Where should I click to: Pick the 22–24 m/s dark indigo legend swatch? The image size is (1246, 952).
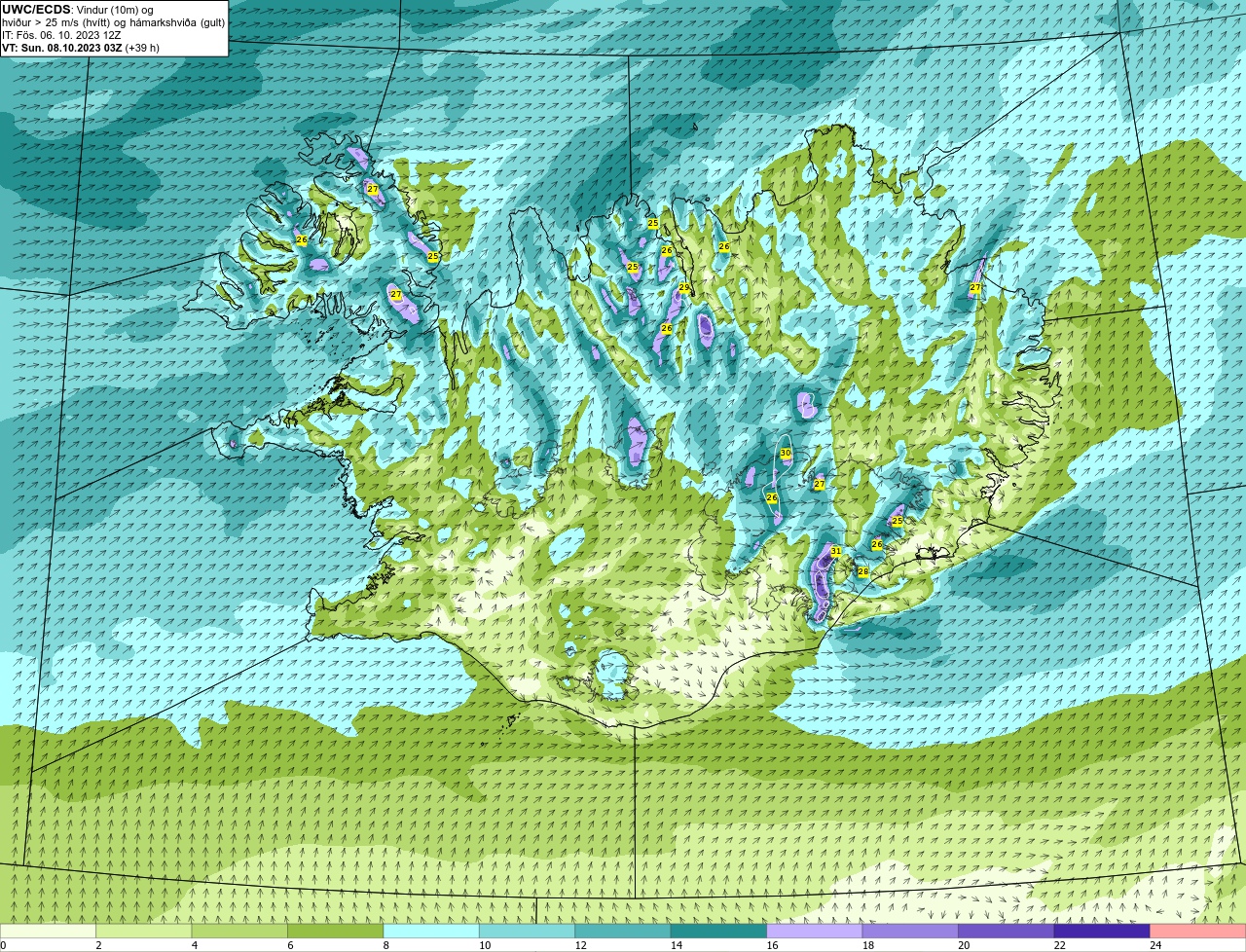[1103, 931]
